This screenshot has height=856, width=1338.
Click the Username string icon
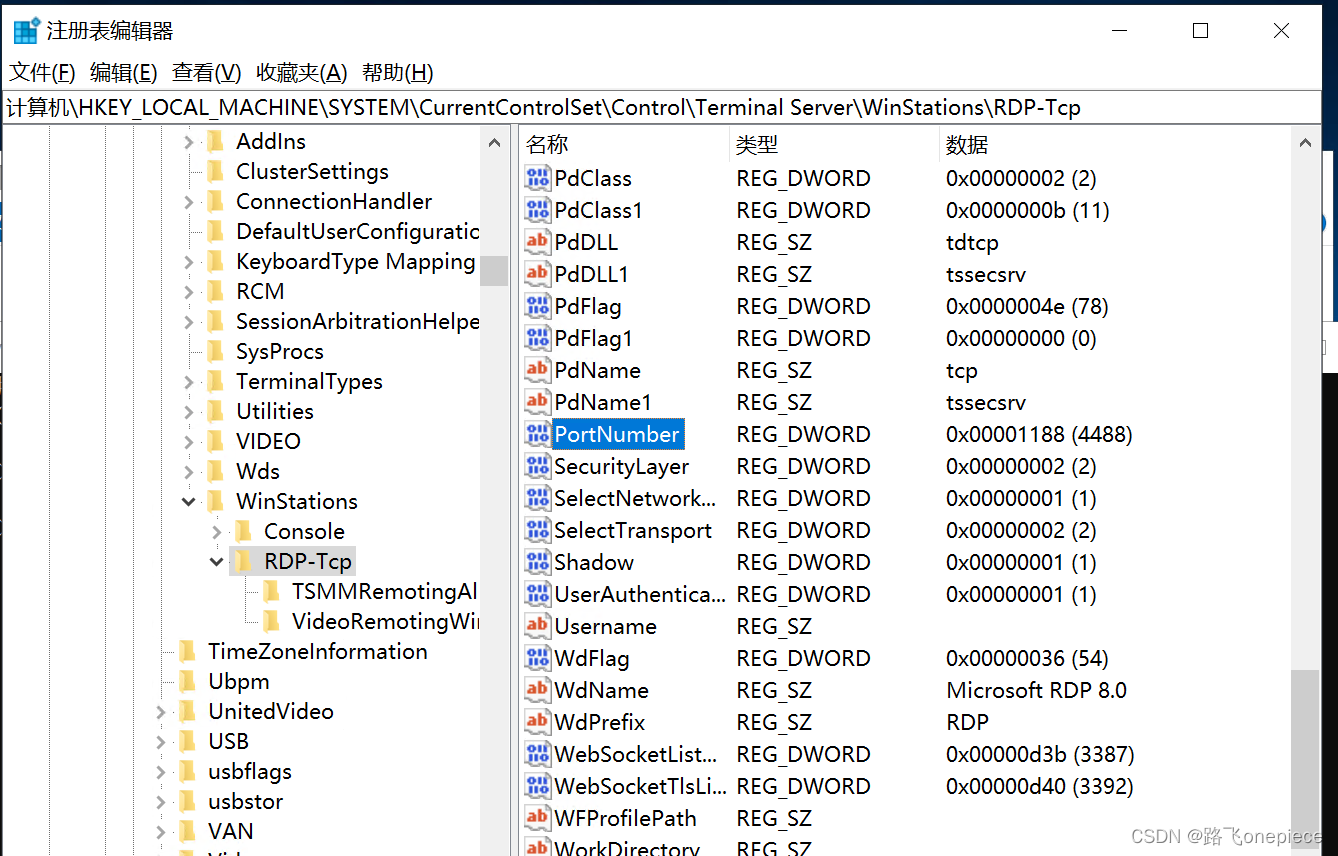(538, 627)
